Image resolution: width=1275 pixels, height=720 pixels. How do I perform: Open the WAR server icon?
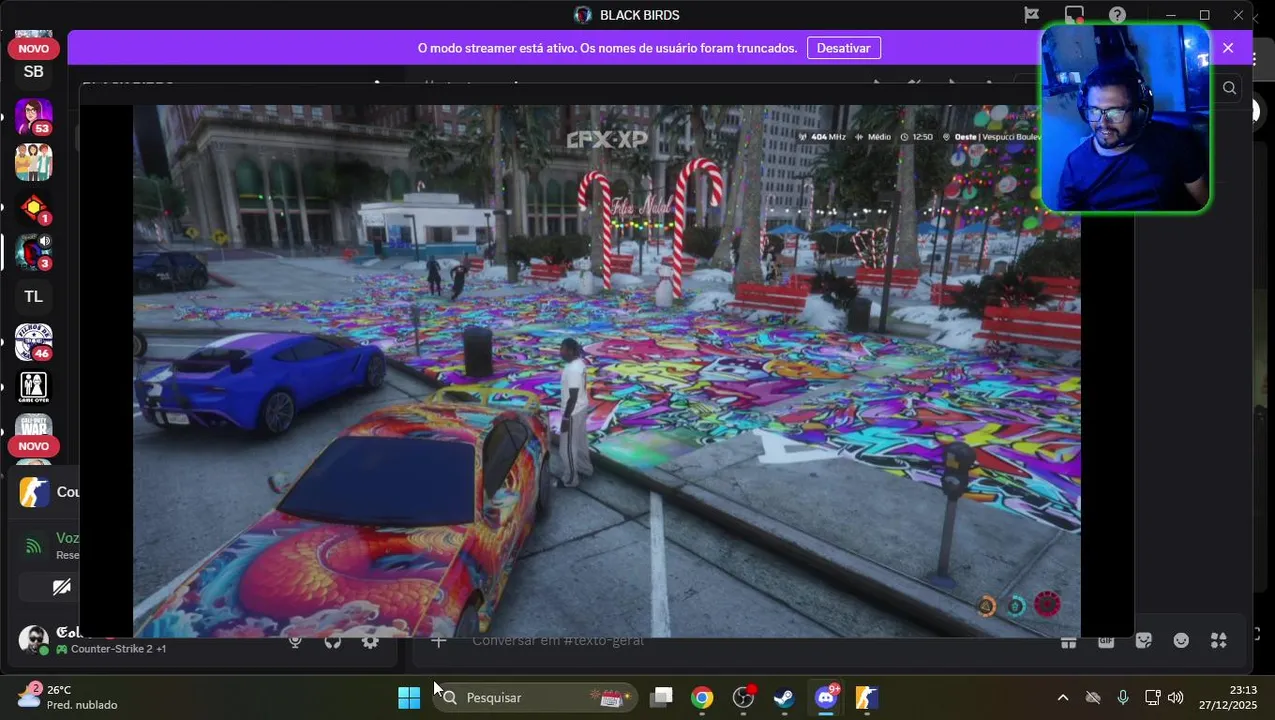click(34, 427)
